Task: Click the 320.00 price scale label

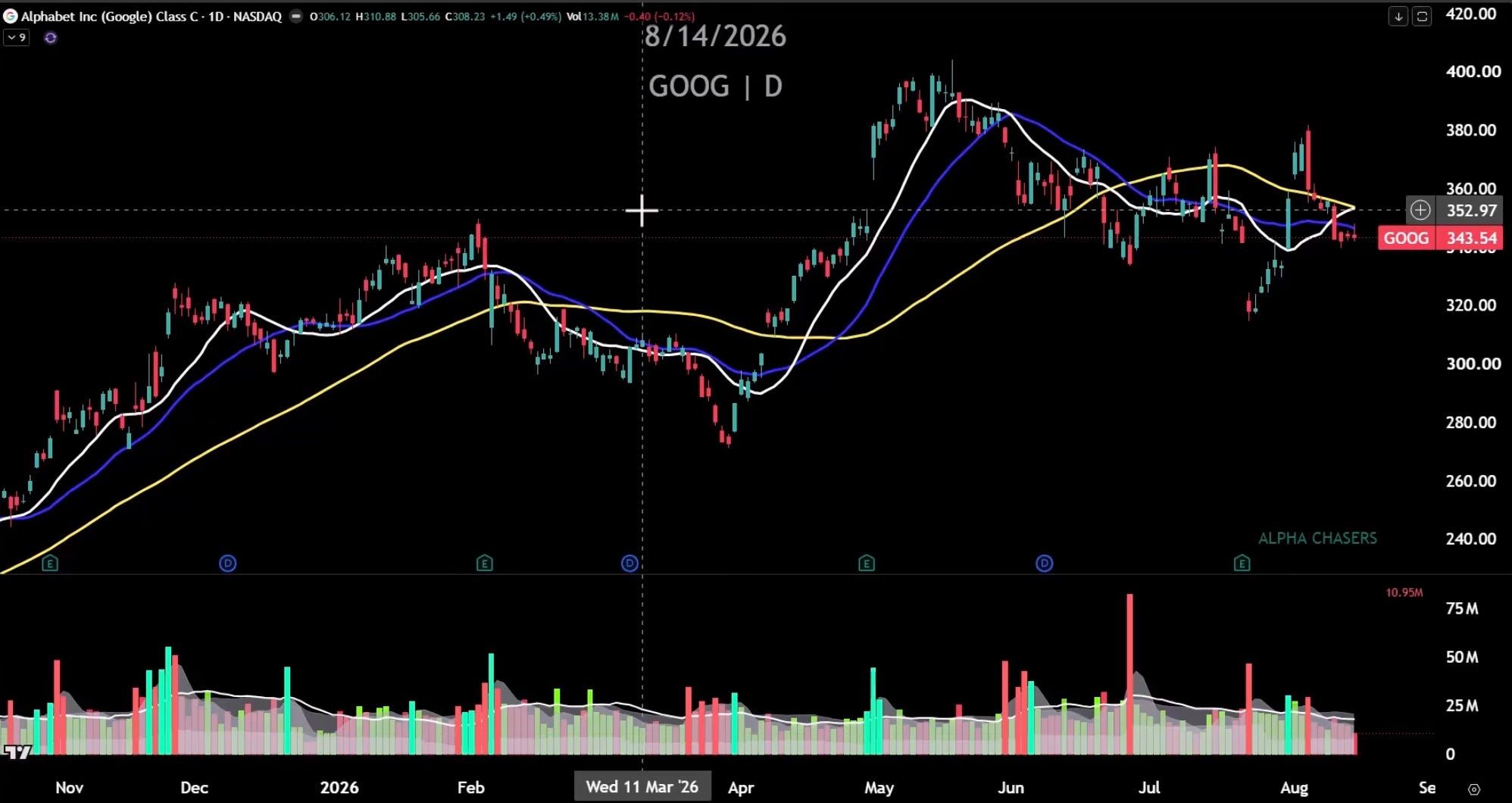Action: (1471, 305)
